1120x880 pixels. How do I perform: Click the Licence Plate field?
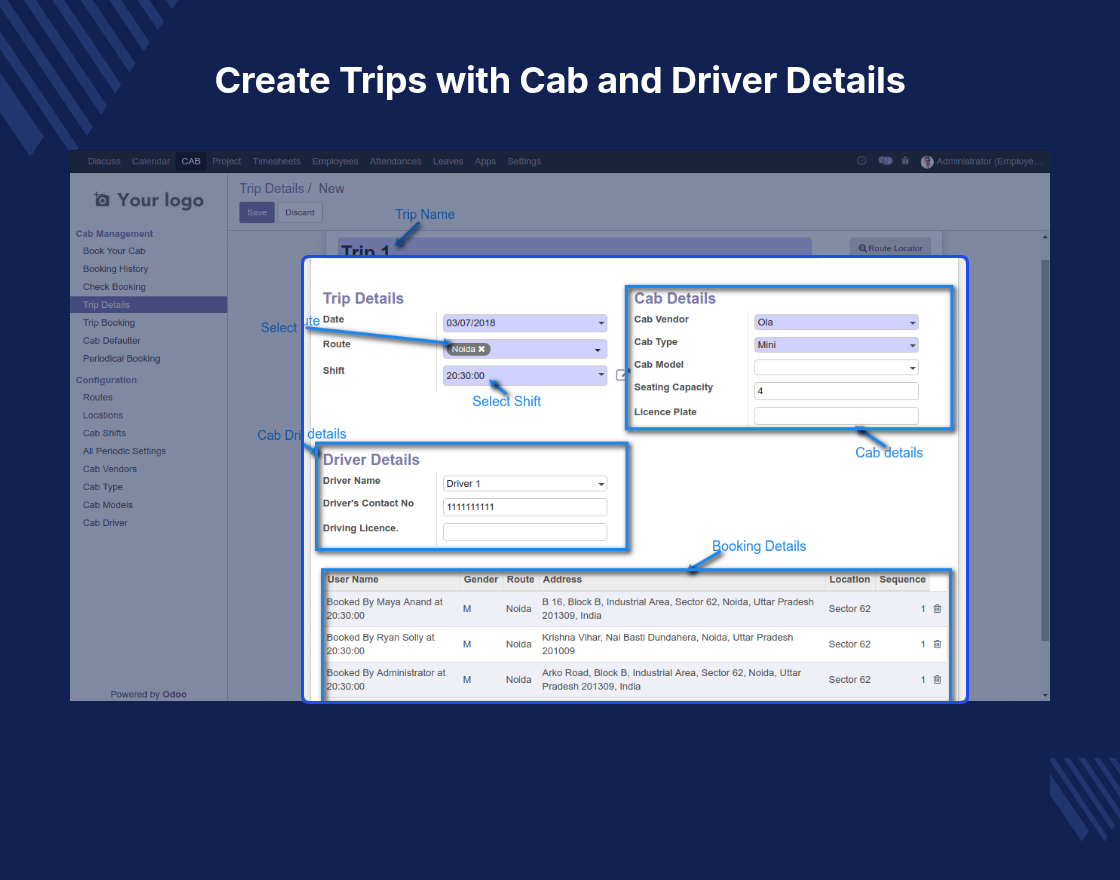point(836,416)
